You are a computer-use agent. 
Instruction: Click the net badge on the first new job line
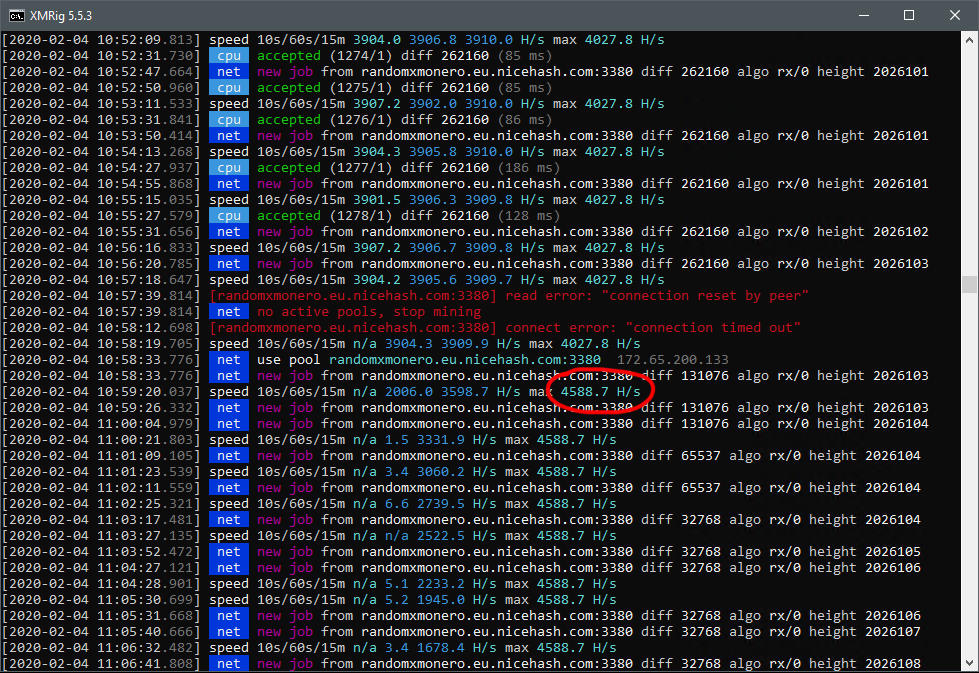pyautogui.click(x=228, y=71)
